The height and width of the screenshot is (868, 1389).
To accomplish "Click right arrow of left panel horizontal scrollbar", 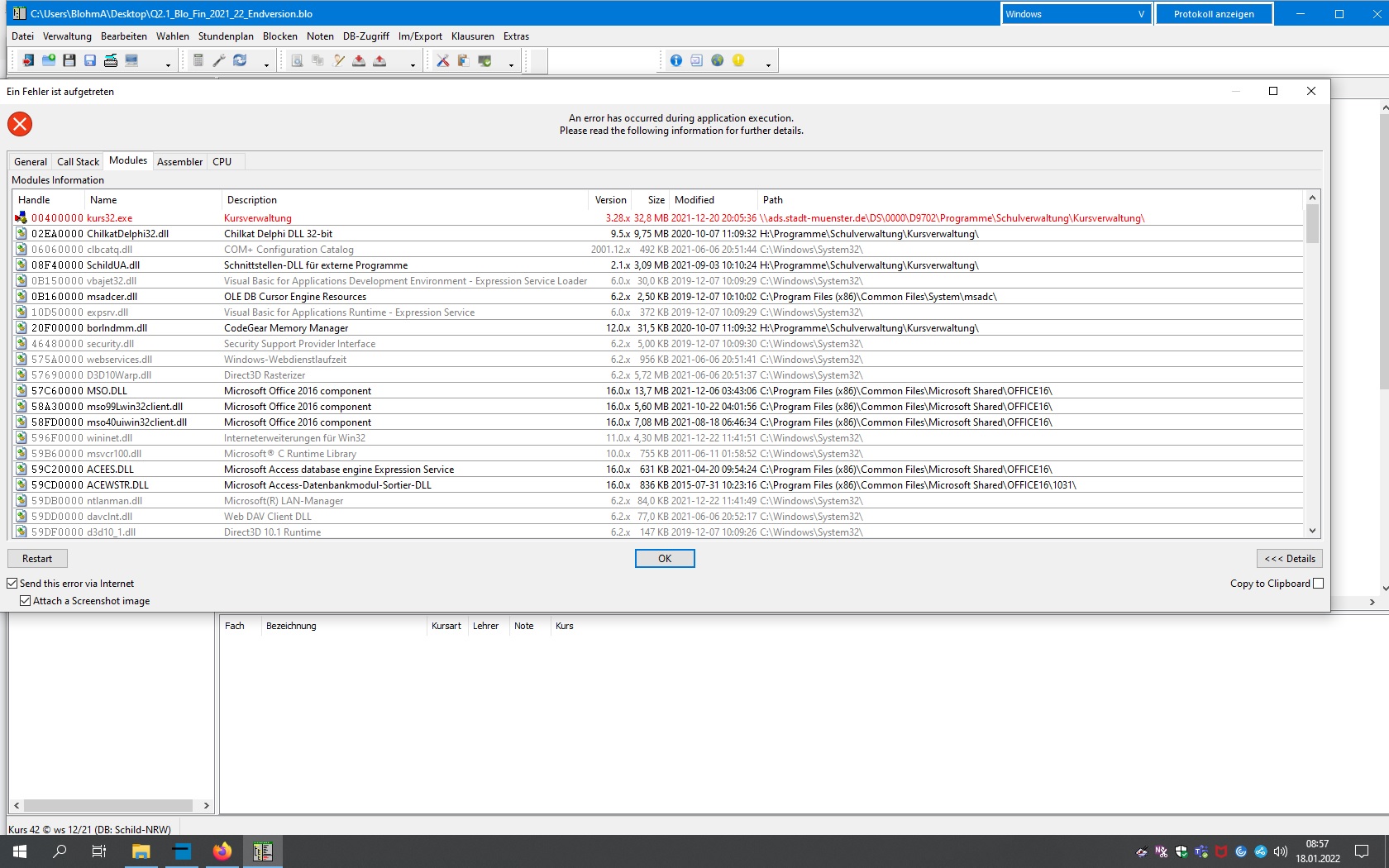I will pos(206,805).
